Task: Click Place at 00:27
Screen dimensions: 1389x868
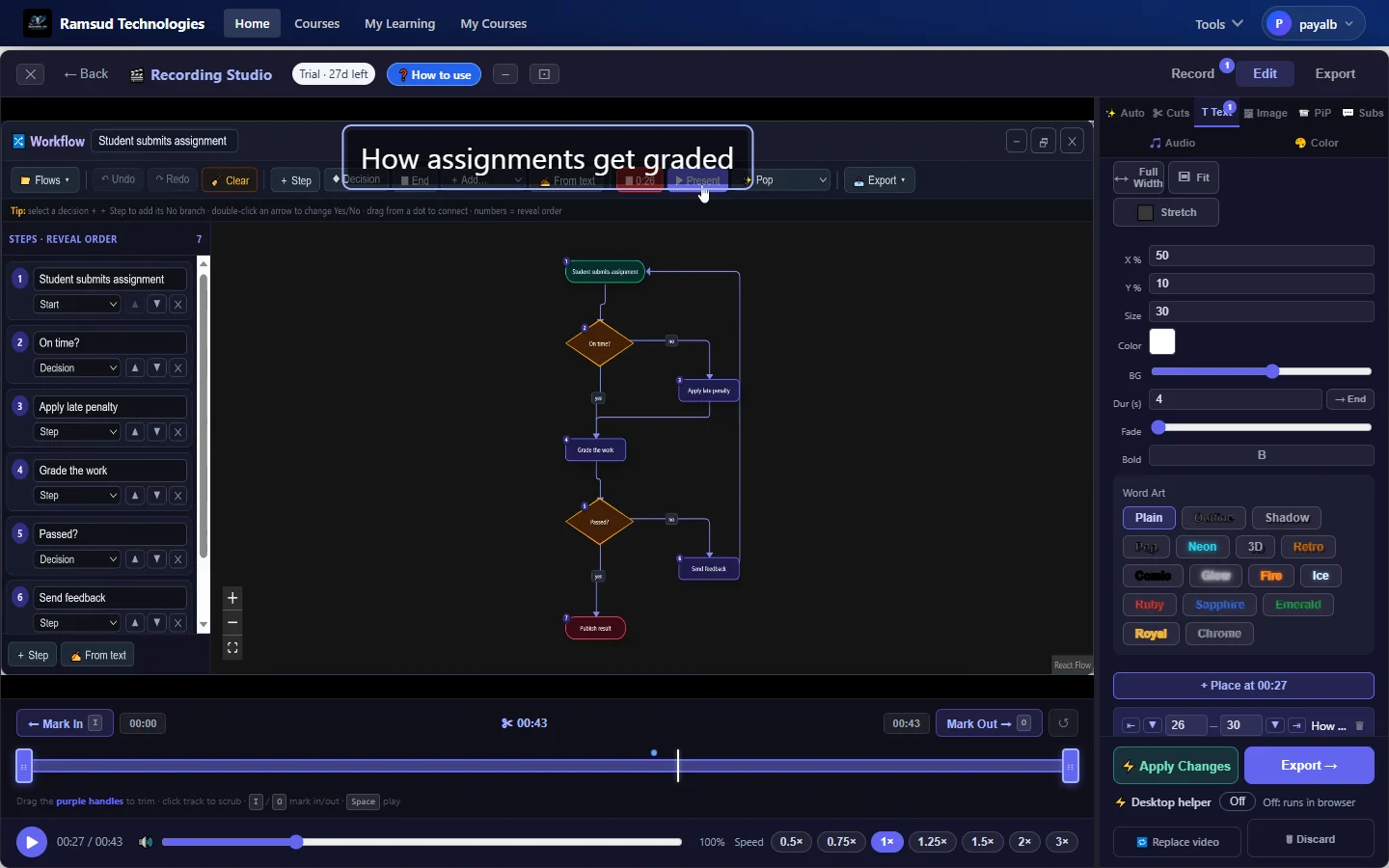Action: pyautogui.click(x=1243, y=686)
